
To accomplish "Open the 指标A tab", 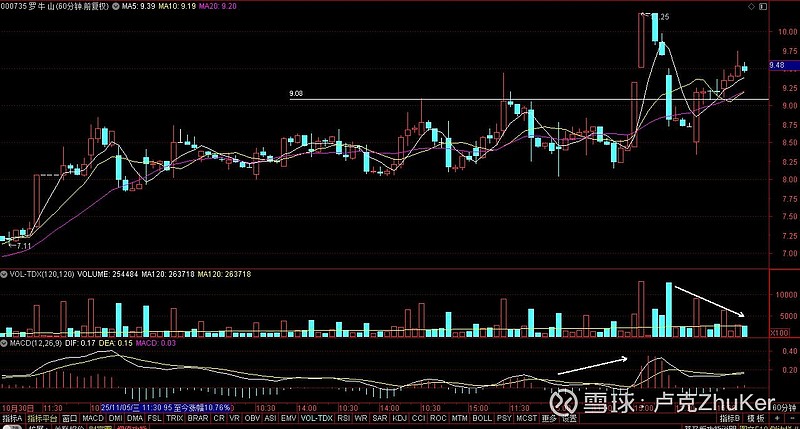I will coord(12,418).
